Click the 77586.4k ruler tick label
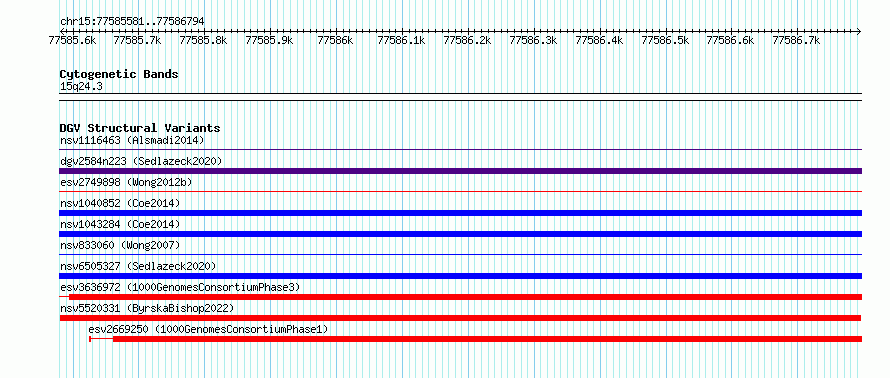 [599, 40]
